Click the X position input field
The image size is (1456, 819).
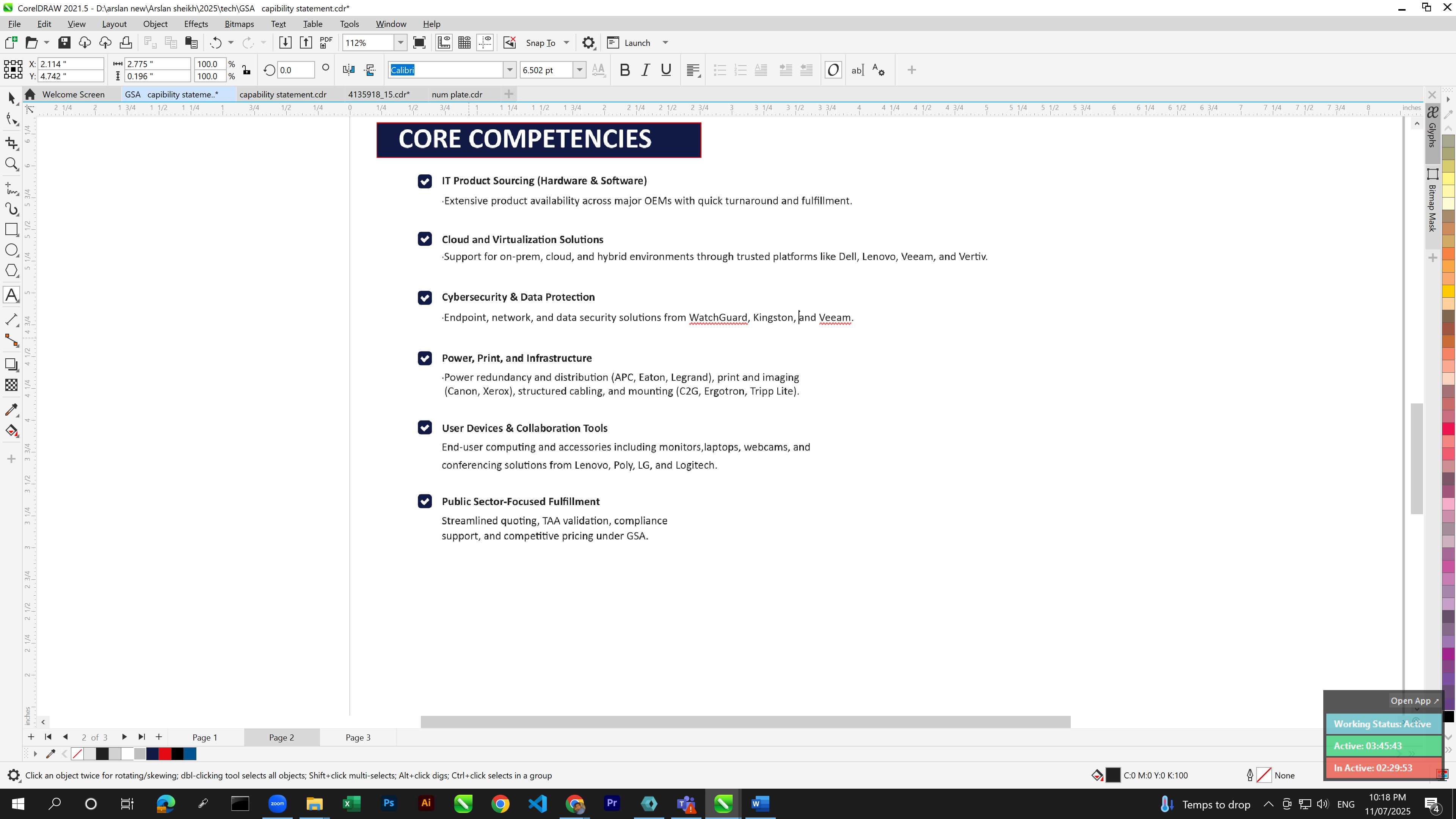(x=71, y=64)
